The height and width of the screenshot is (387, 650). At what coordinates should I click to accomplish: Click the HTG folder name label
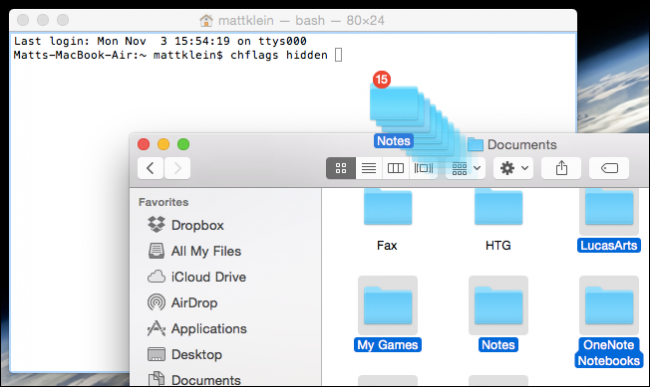pos(498,246)
